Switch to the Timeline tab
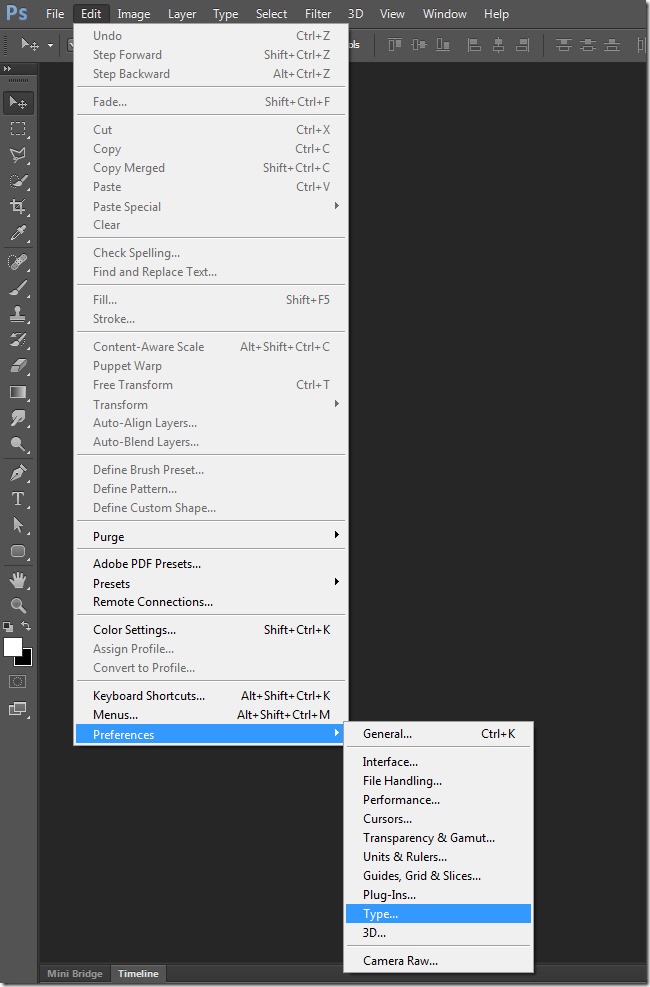 [x=138, y=973]
